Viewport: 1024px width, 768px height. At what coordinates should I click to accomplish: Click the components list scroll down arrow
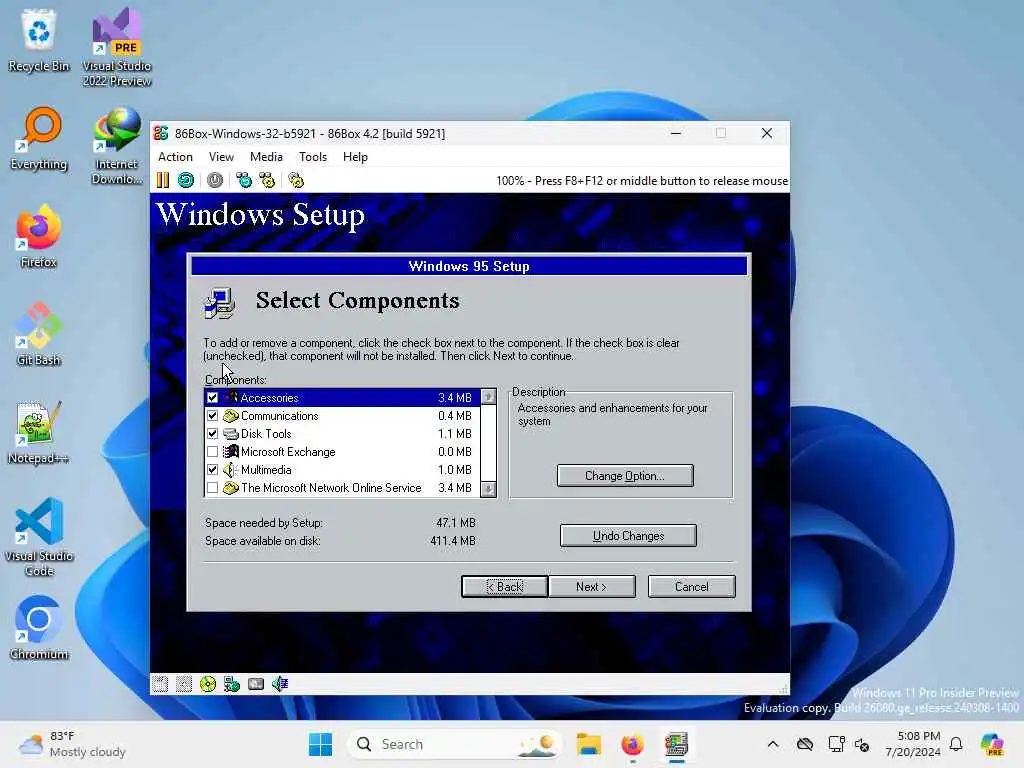tap(488, 488)
